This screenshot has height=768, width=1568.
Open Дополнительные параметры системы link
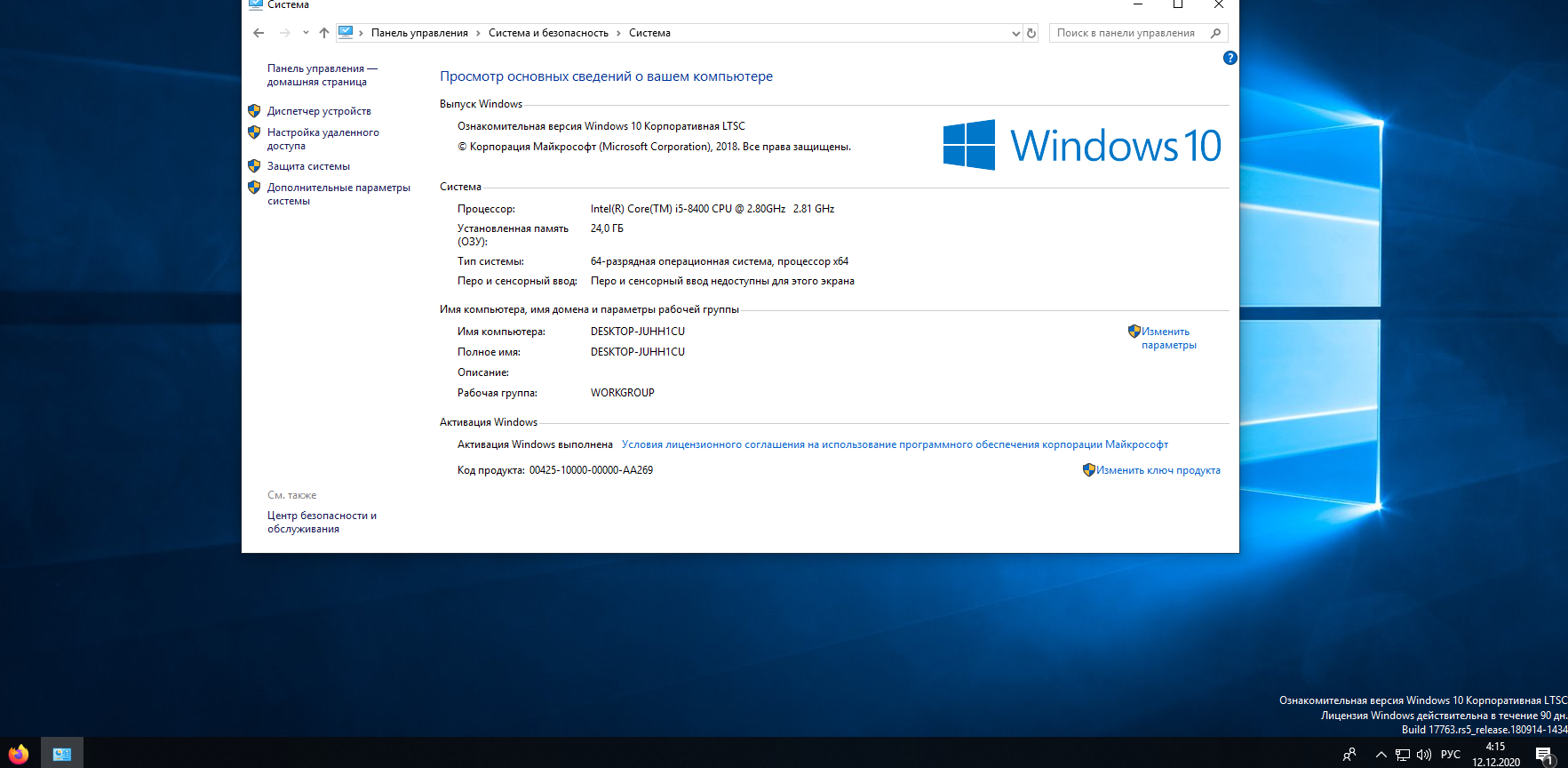click(x=338, y=194)
